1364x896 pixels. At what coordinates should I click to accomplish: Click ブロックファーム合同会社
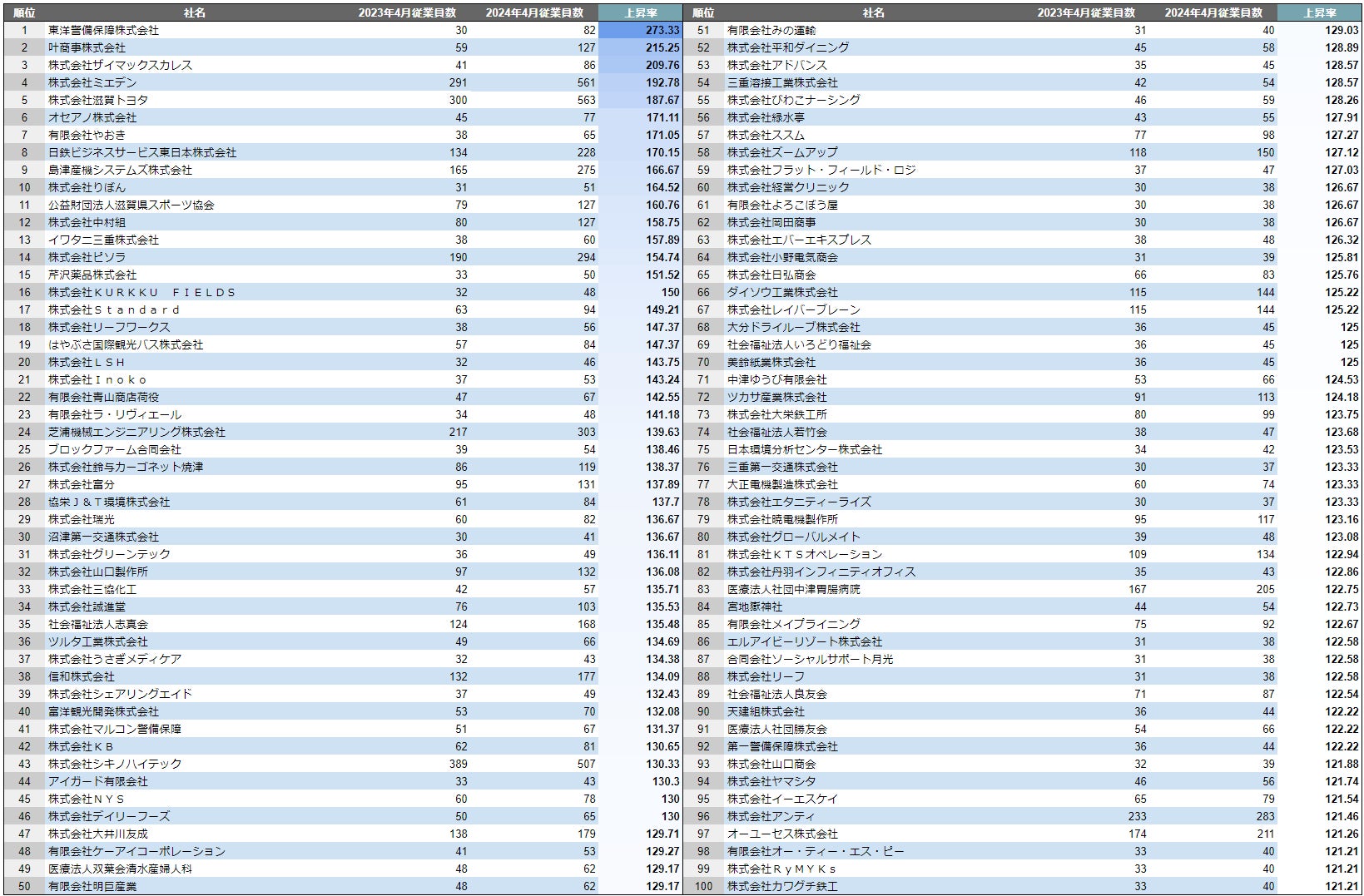(x=115, y=449)
